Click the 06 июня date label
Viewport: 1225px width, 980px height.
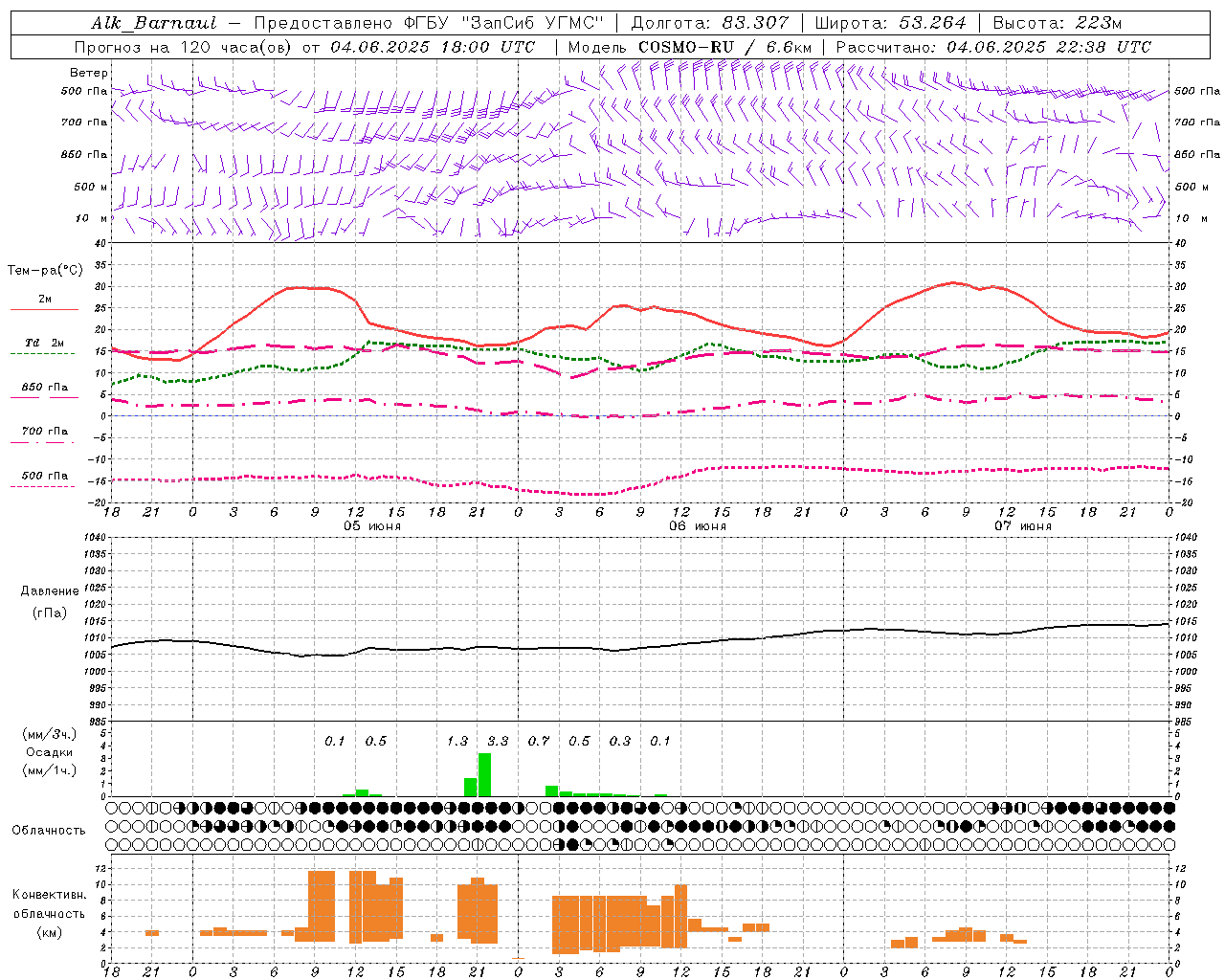click(698, 526)
